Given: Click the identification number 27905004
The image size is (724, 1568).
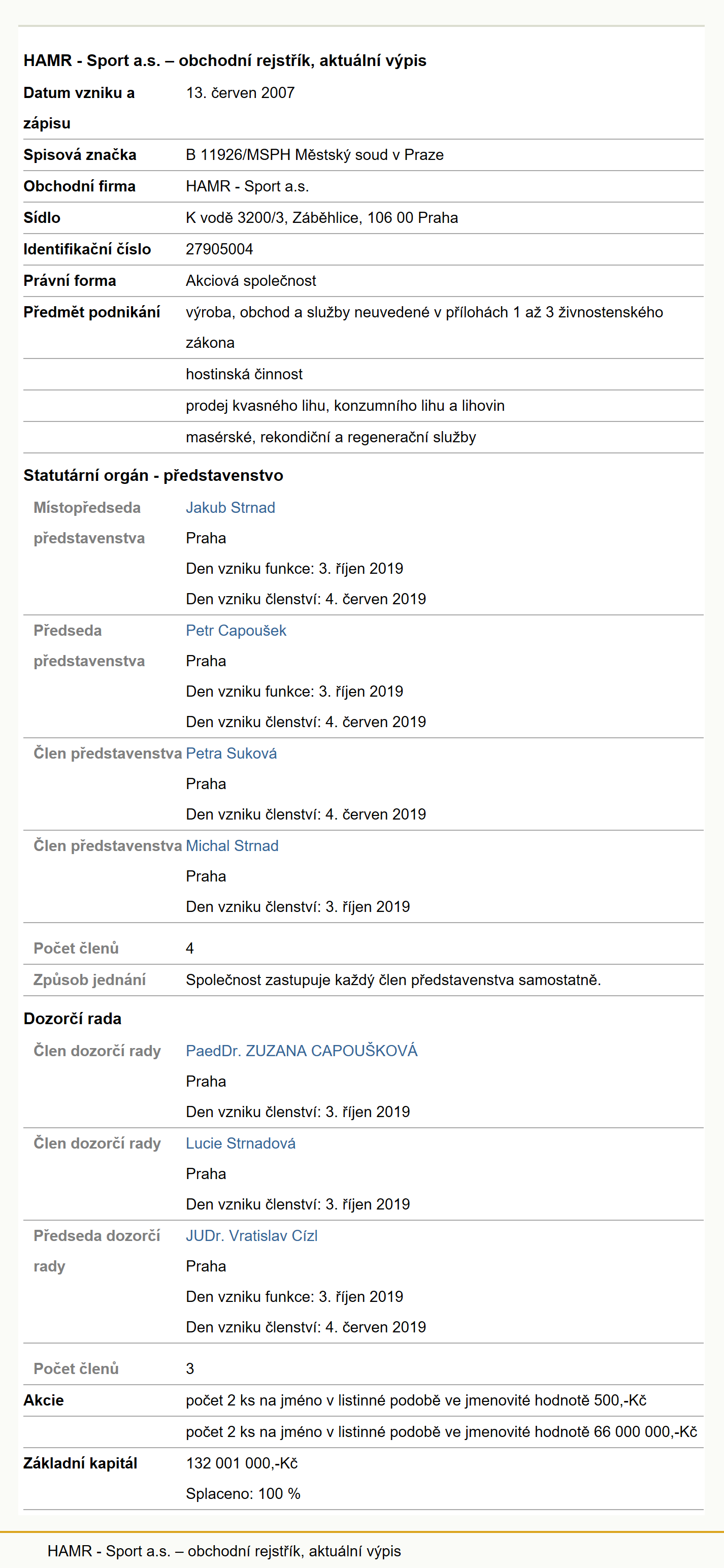Looking at the screenshot, I should pos(219,249).
